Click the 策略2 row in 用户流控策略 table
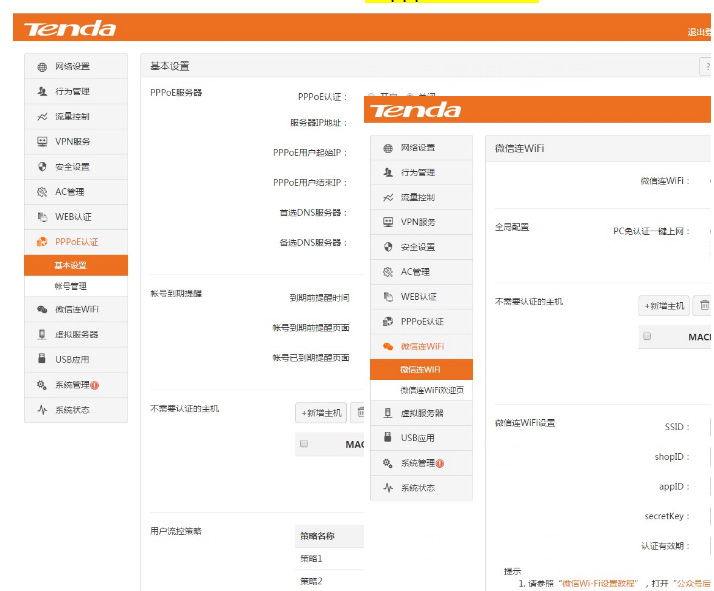The height and width of the screenshot is (591, 714). (329, 581)
